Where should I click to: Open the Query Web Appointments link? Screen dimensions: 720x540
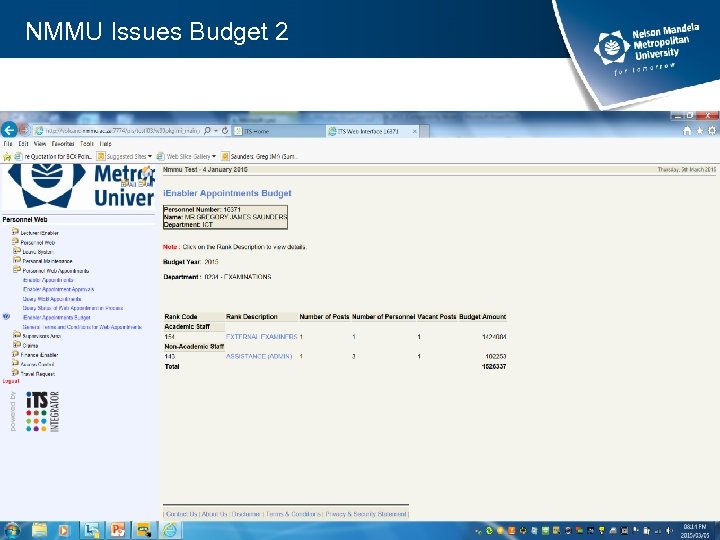52,299
